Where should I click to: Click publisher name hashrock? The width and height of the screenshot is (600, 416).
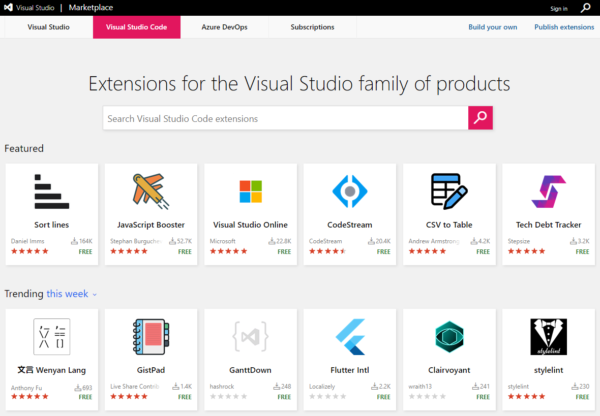pos(222,387)
